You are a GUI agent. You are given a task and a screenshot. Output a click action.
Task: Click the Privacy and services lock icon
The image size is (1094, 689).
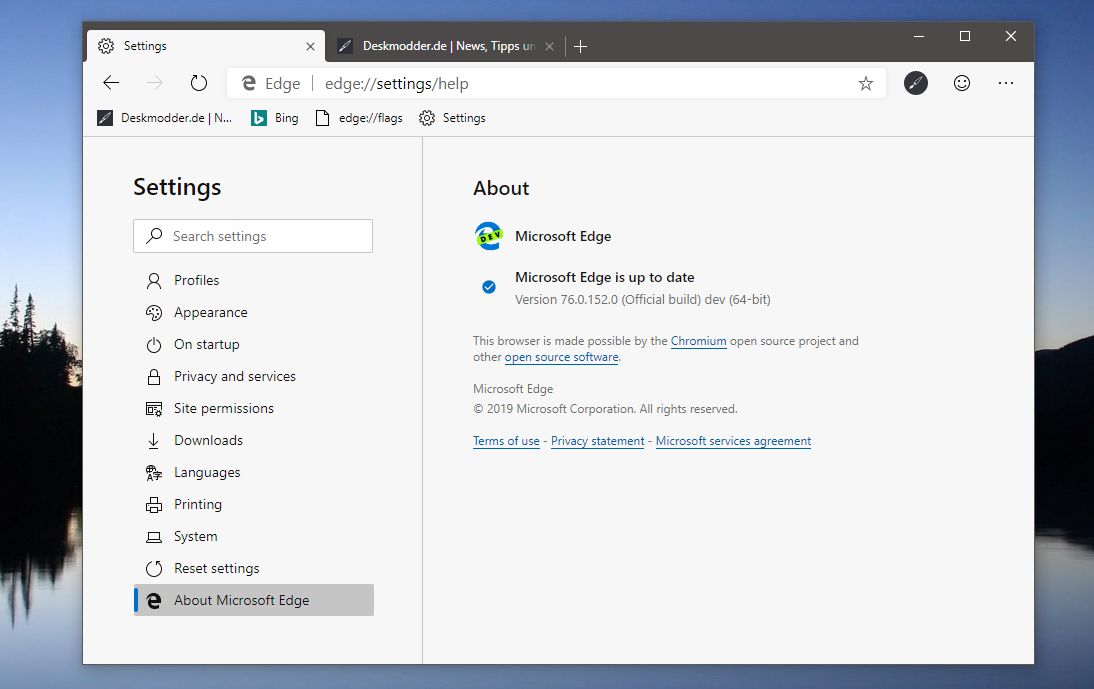click(153, 377)
